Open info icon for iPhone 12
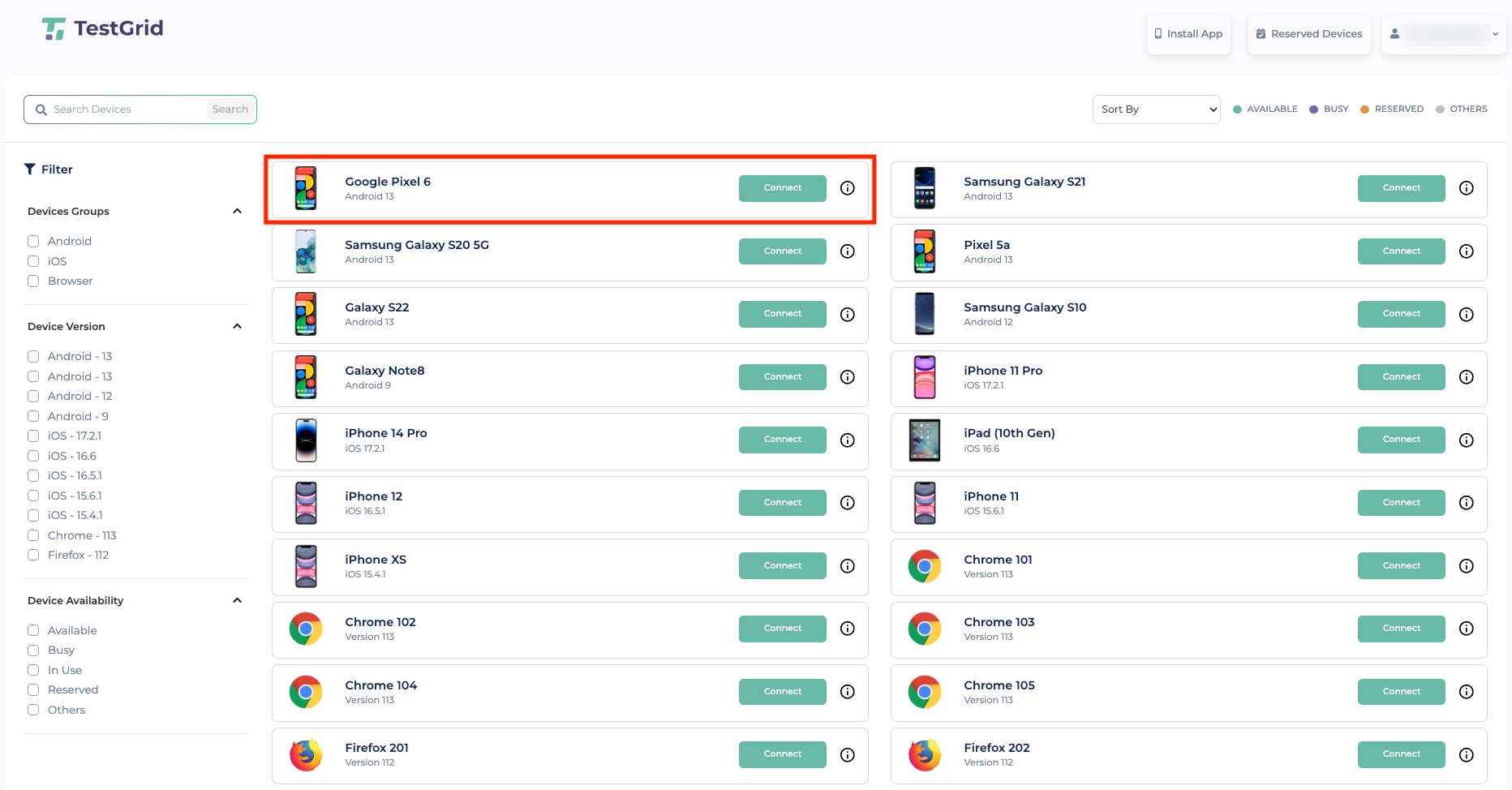Screen dimensions: 1512x790 pyautogui.click(x=848, y=503)
